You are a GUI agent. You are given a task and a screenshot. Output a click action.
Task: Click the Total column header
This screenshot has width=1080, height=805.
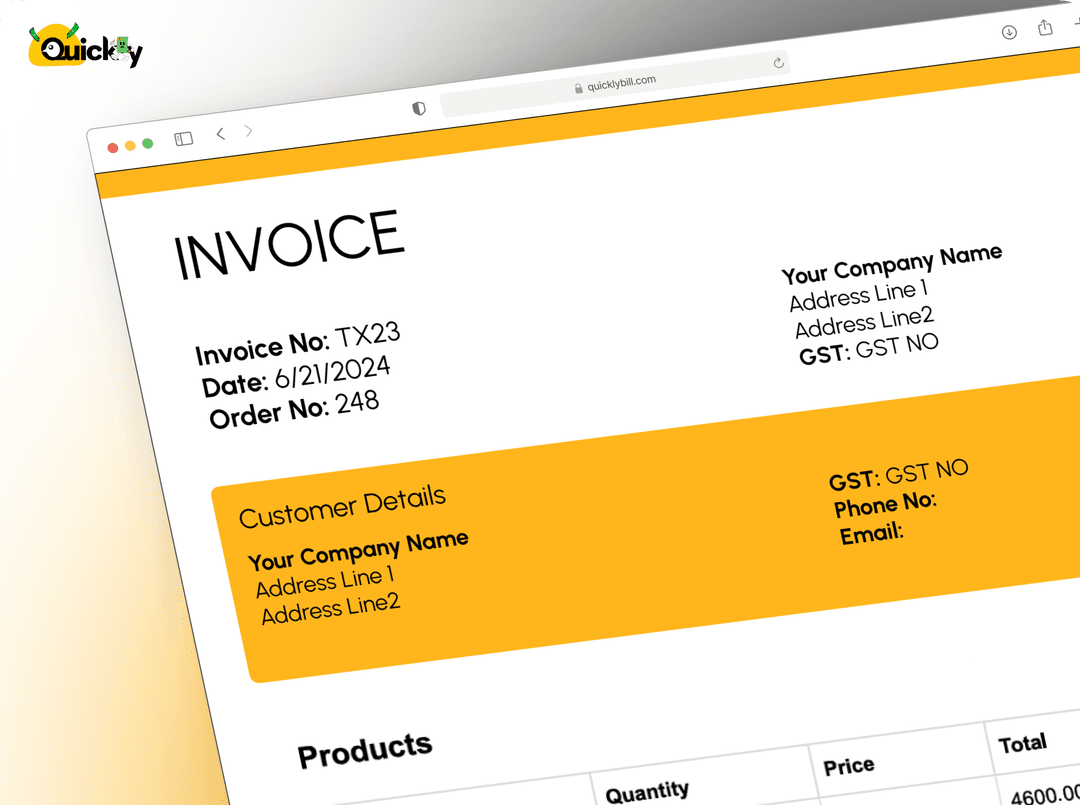[1023, 744]
